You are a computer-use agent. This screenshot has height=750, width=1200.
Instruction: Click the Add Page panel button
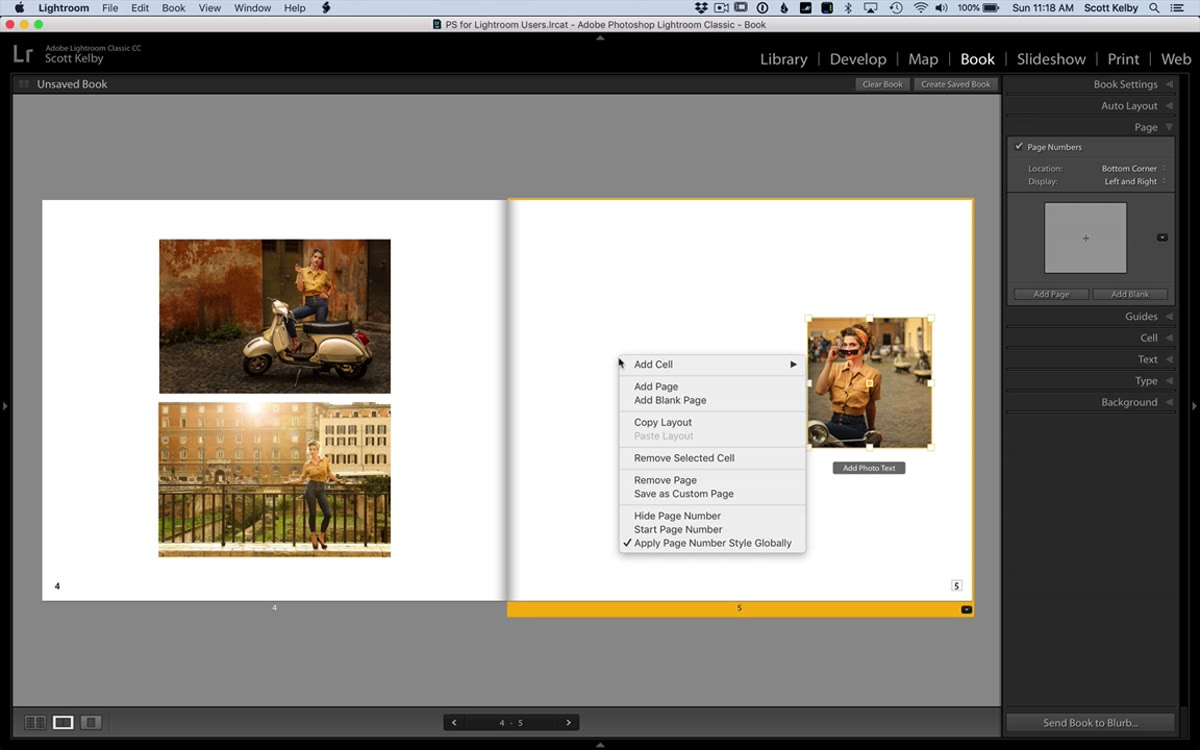coord(1051,294)
